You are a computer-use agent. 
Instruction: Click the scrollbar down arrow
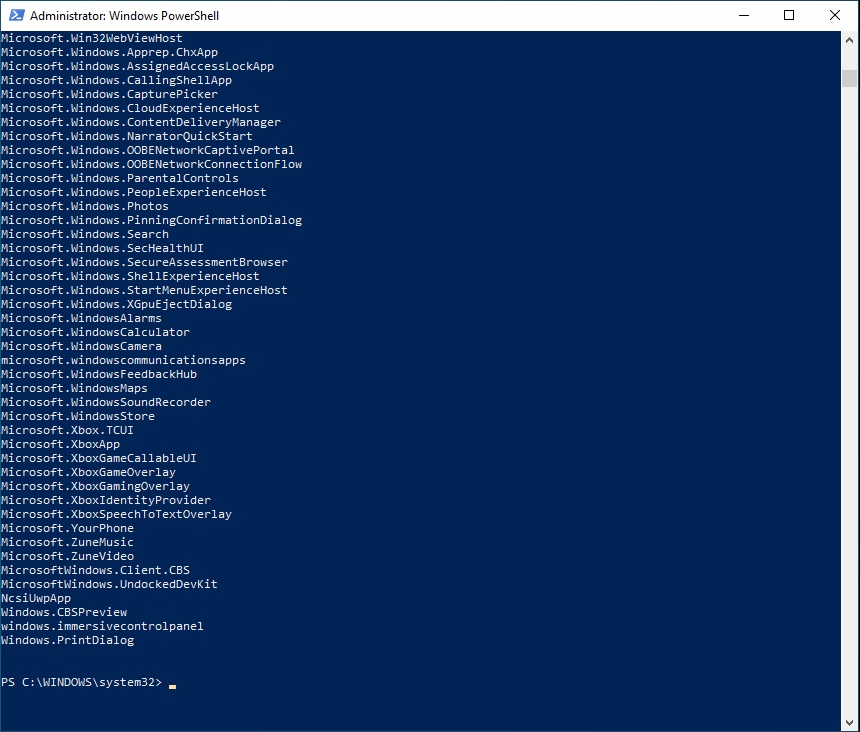point(849,723)
